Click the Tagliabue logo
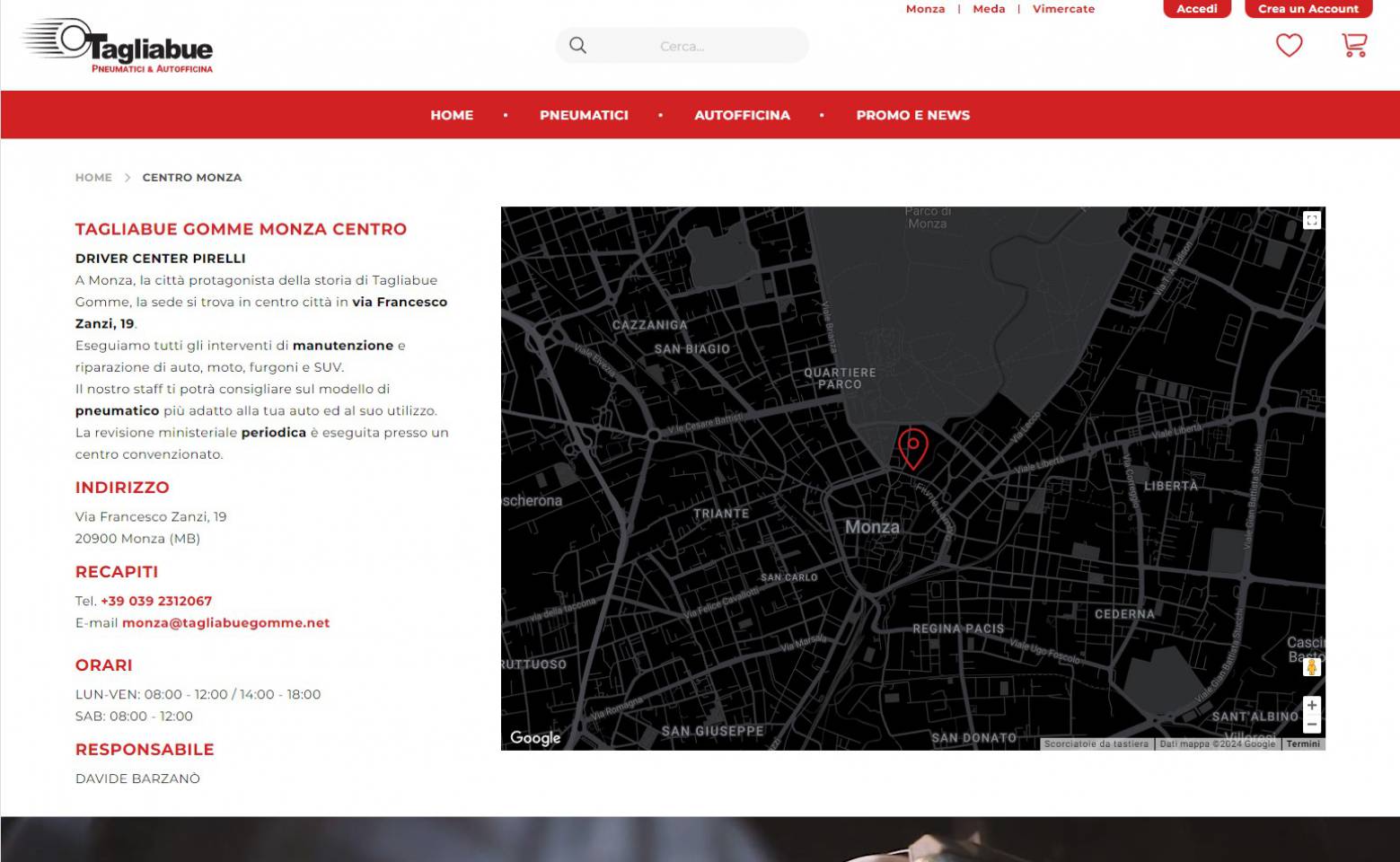This screenshot has height=862, width=1400. (118, 46)
